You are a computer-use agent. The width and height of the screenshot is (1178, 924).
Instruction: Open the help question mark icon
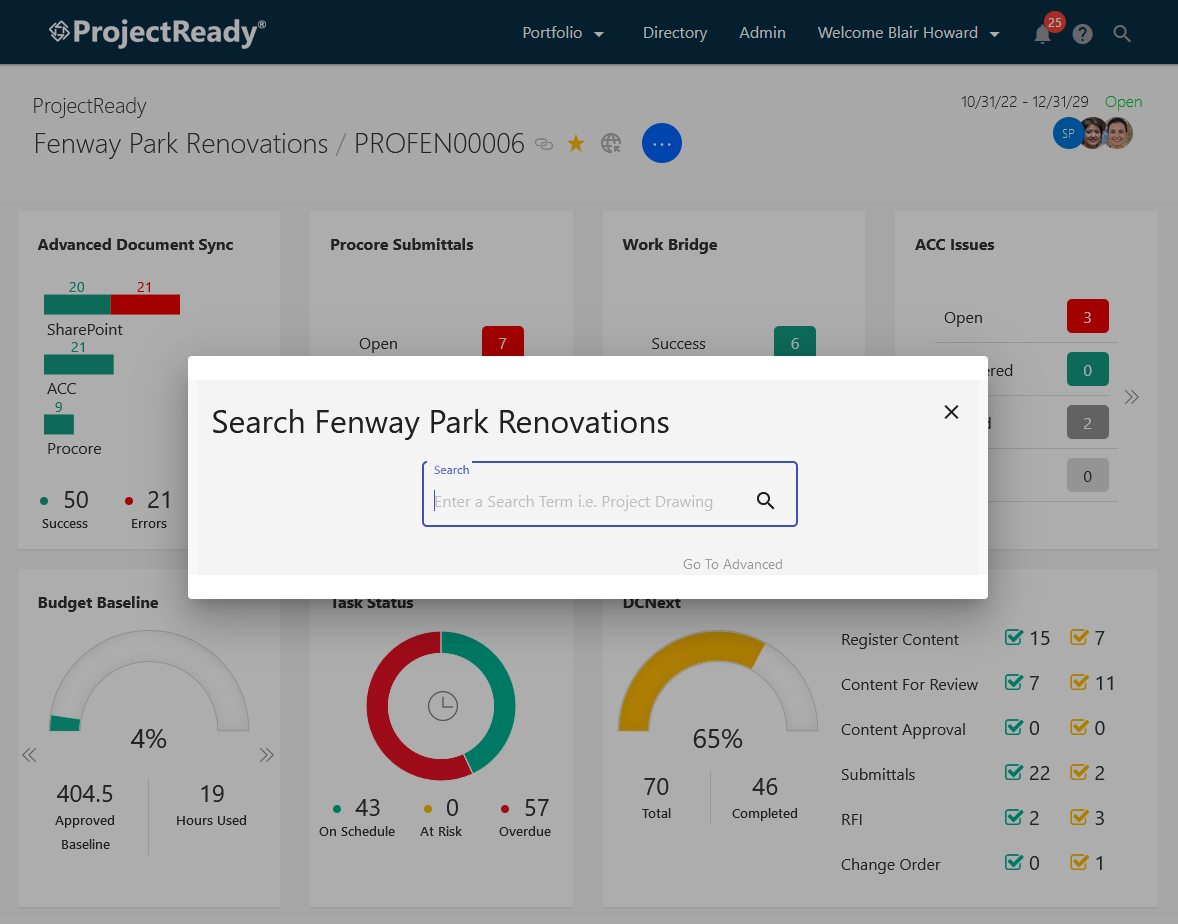click(1082, 33)
